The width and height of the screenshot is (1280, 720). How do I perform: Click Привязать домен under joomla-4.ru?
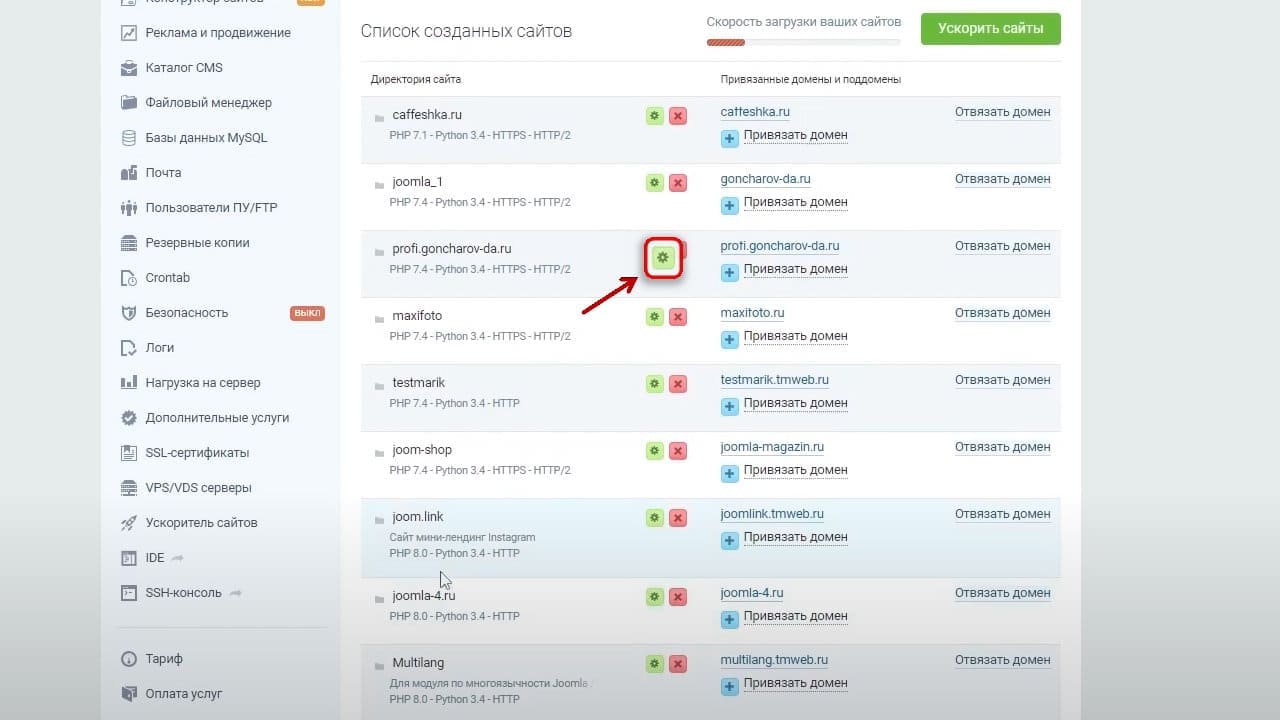[796, 616]
